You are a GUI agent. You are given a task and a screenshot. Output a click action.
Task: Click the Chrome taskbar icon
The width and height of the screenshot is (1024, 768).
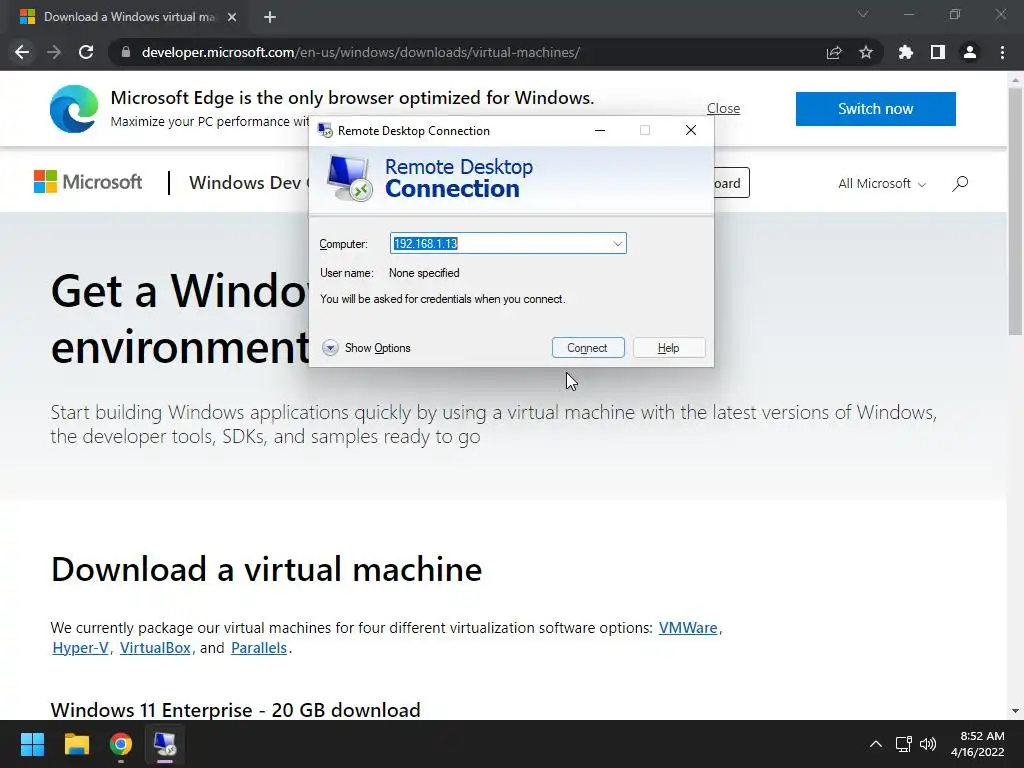(x=120, y=744)
